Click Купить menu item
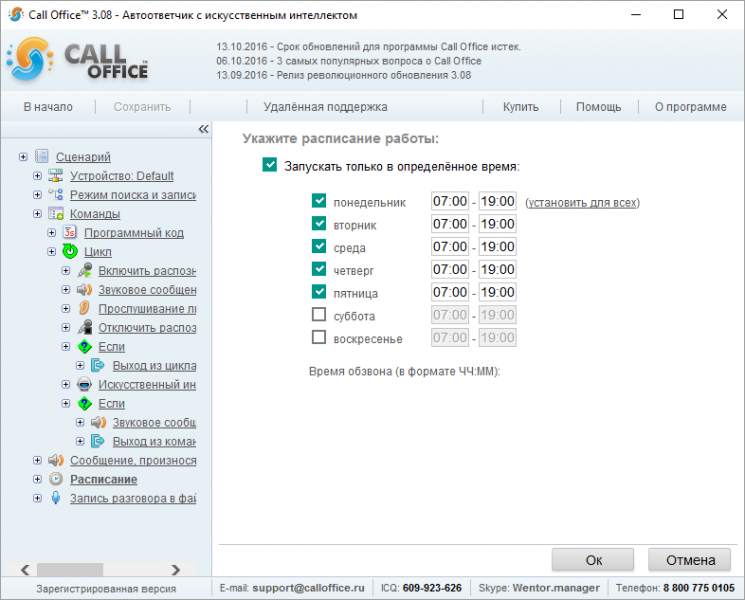The height and width of the screenshot is (600, 745). pyautogui.click(x=521, y=107)
